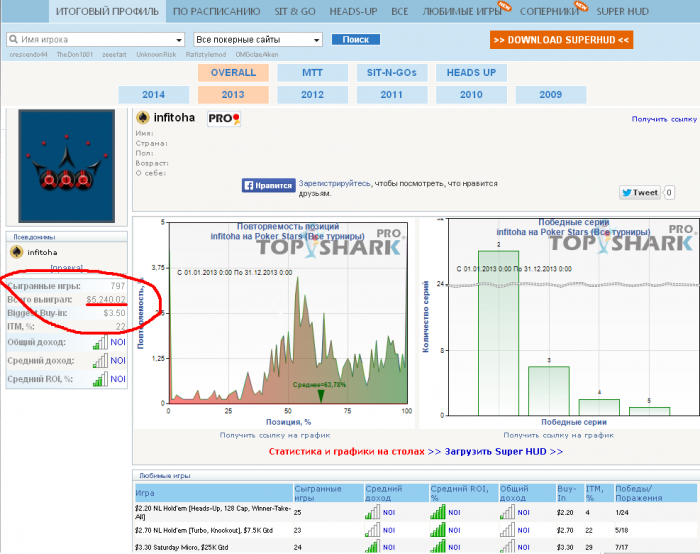The image size is (700, 554).
Task: Click Общий доход NOI link in $2.70 row
Action: [523, 530]
